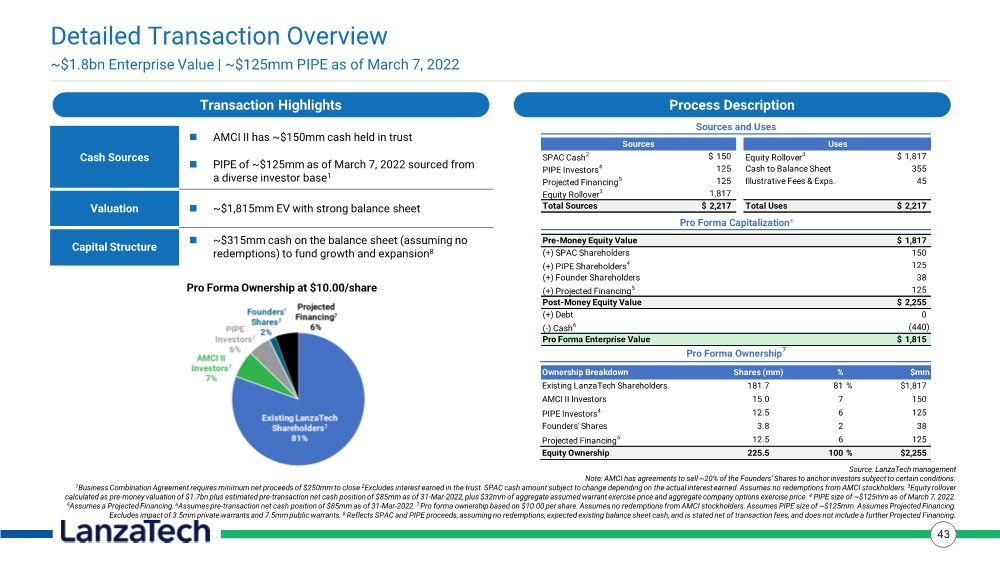The height and width of the screenshot is (562, 1000).
Task: Click the 'Pro Forma Capitalization' section heading
Action: [736, 223]
